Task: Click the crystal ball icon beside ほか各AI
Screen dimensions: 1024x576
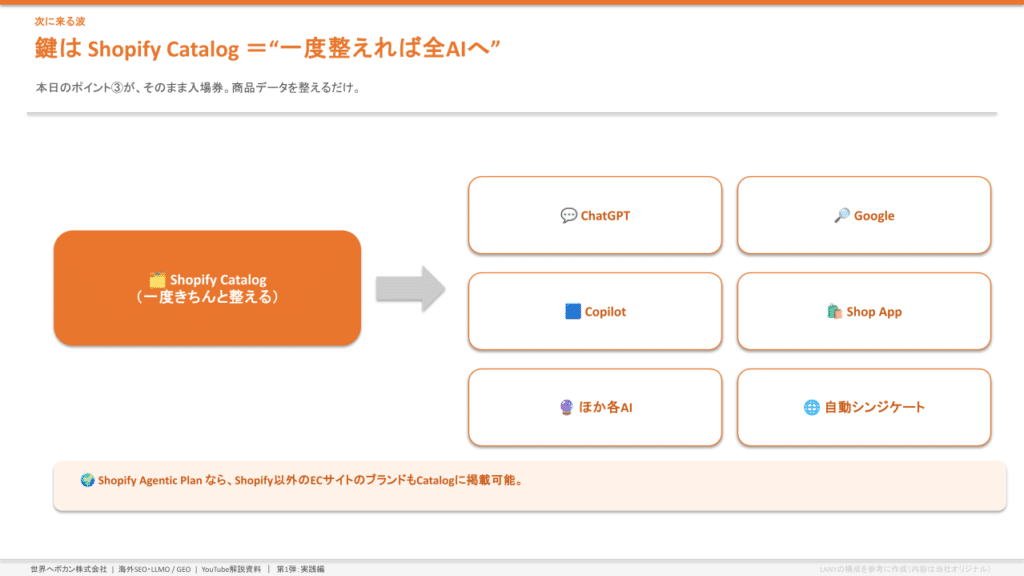Action: 566,408
